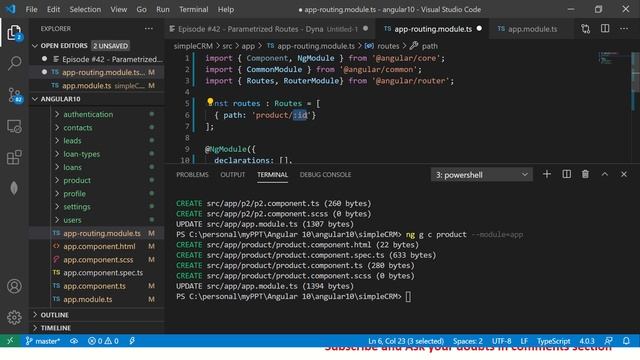The height and width of the screenshot is (360, 640).
Task: Collapse the ANGULAR10 folder section
Action: point(97,99)
